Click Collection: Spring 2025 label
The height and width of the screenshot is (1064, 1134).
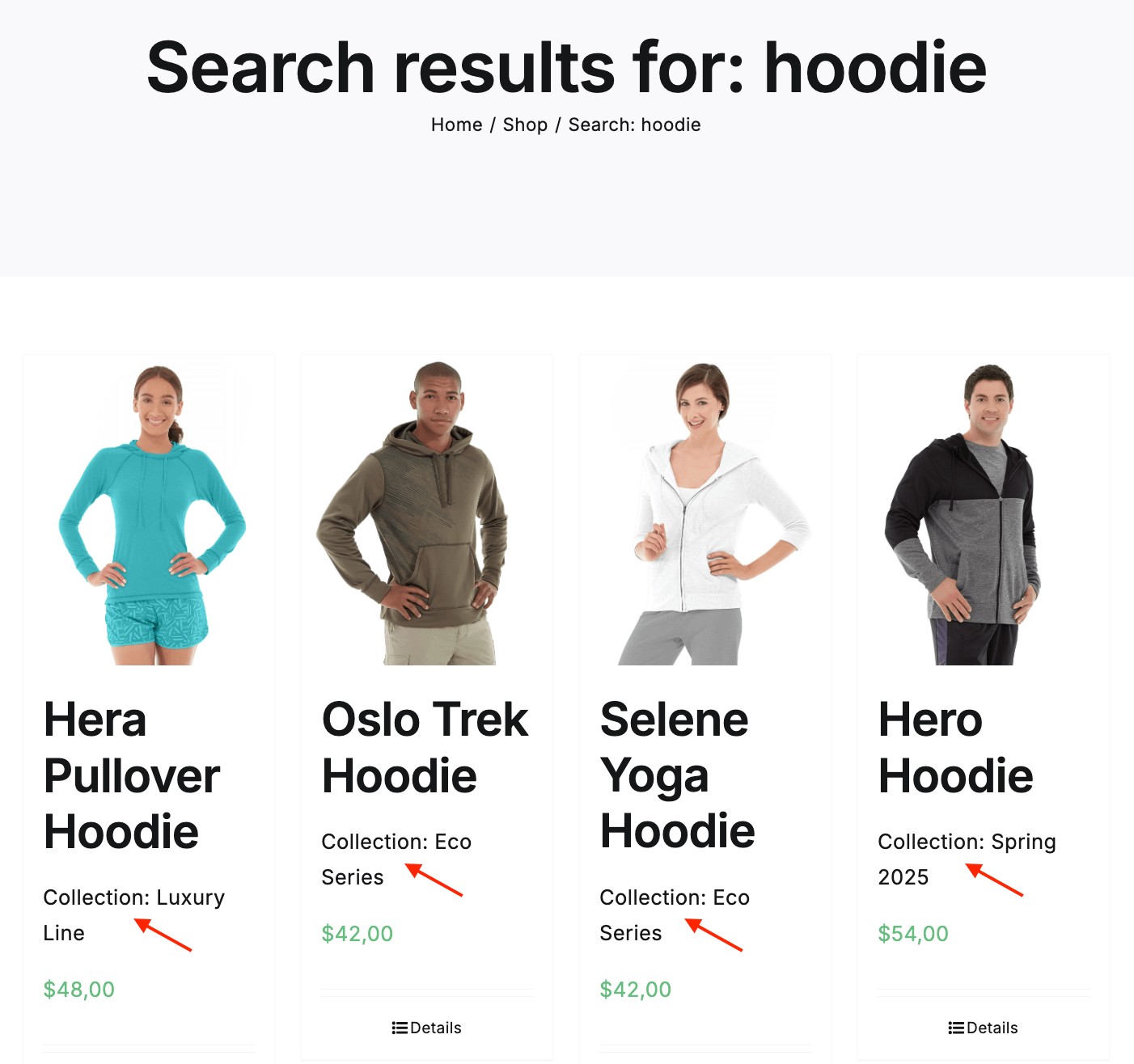coord(967,859)
